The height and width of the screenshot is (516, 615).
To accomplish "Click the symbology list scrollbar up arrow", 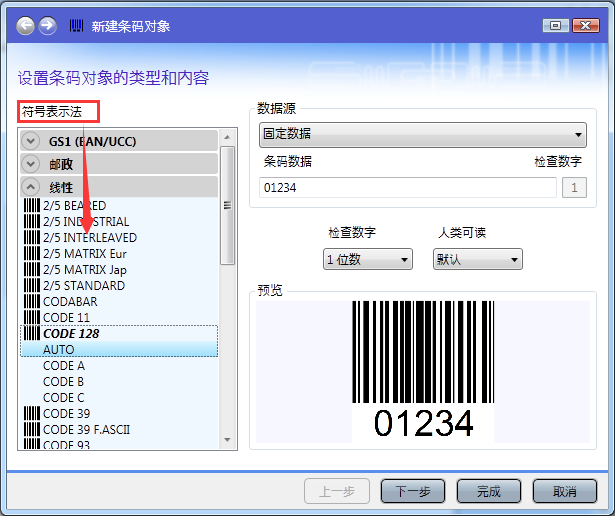I will [x=227, y=137].
